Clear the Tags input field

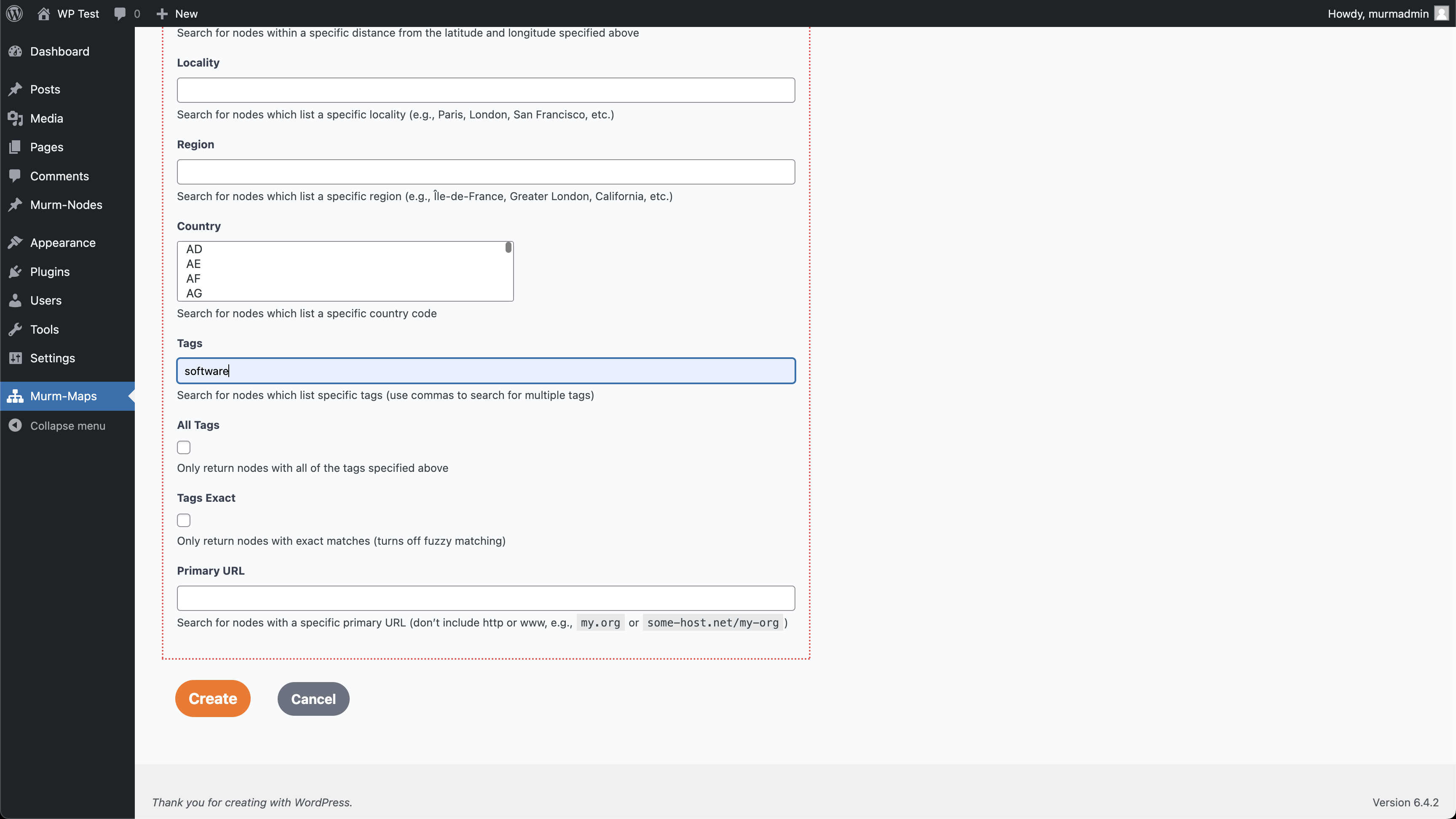486,371
